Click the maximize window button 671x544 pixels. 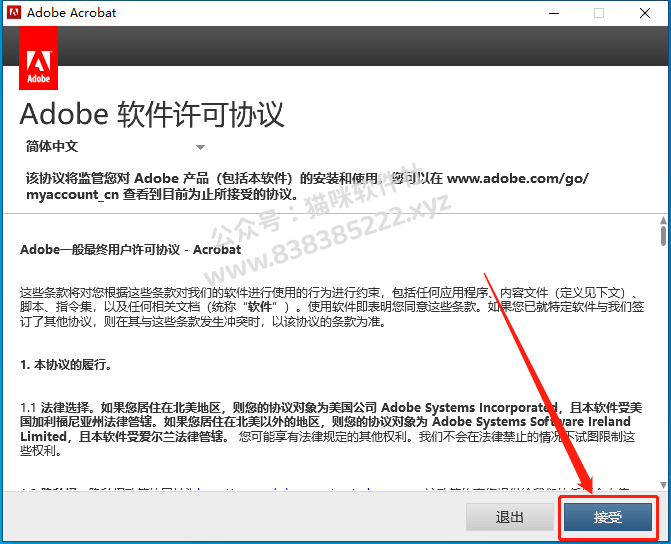(x=599, y=13)
